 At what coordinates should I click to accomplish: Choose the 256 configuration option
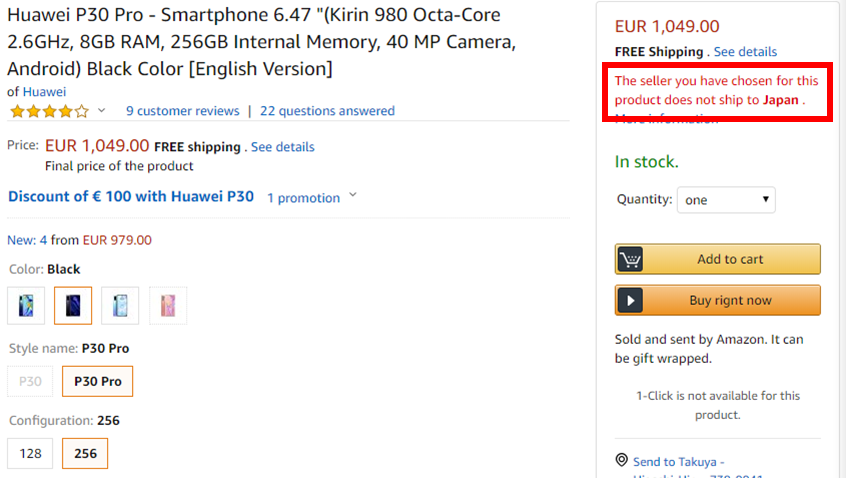tap(85, 454)
